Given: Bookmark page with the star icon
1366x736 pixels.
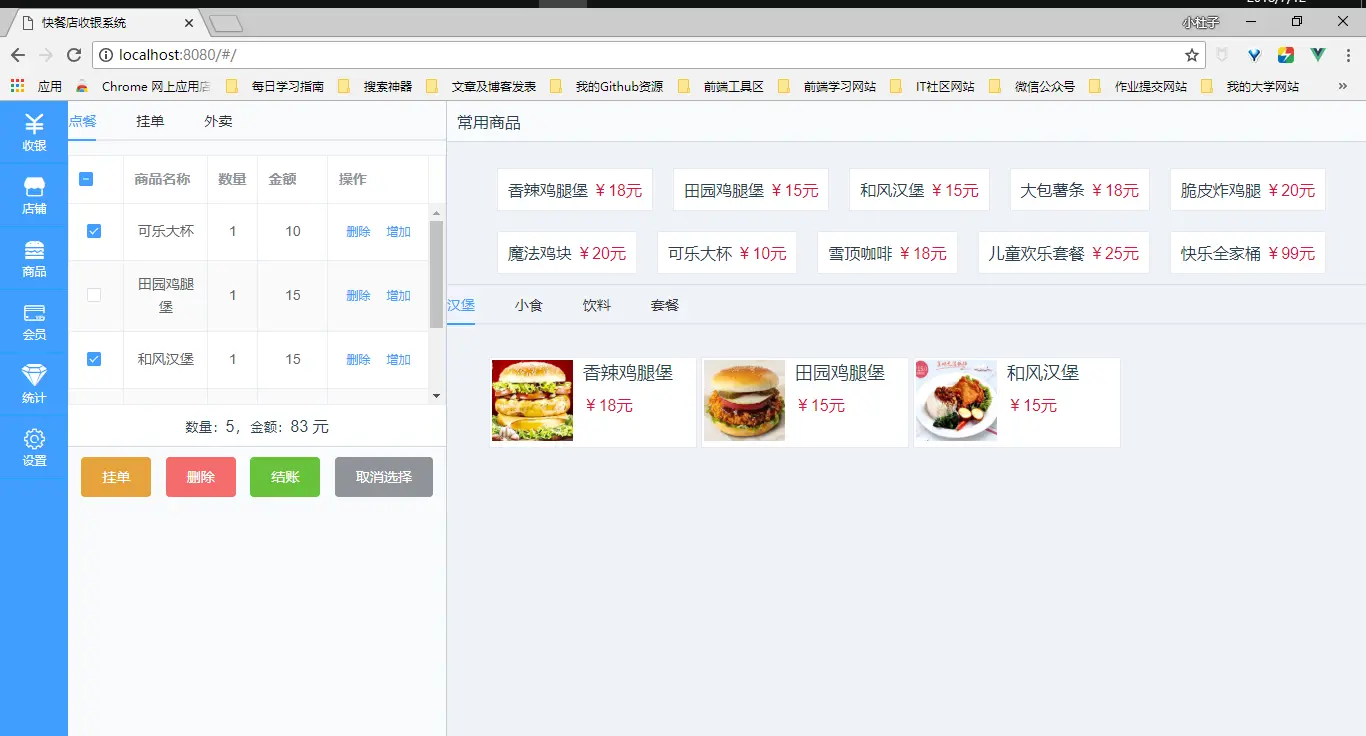Looking at the screenshot, I should point(1191,55).
